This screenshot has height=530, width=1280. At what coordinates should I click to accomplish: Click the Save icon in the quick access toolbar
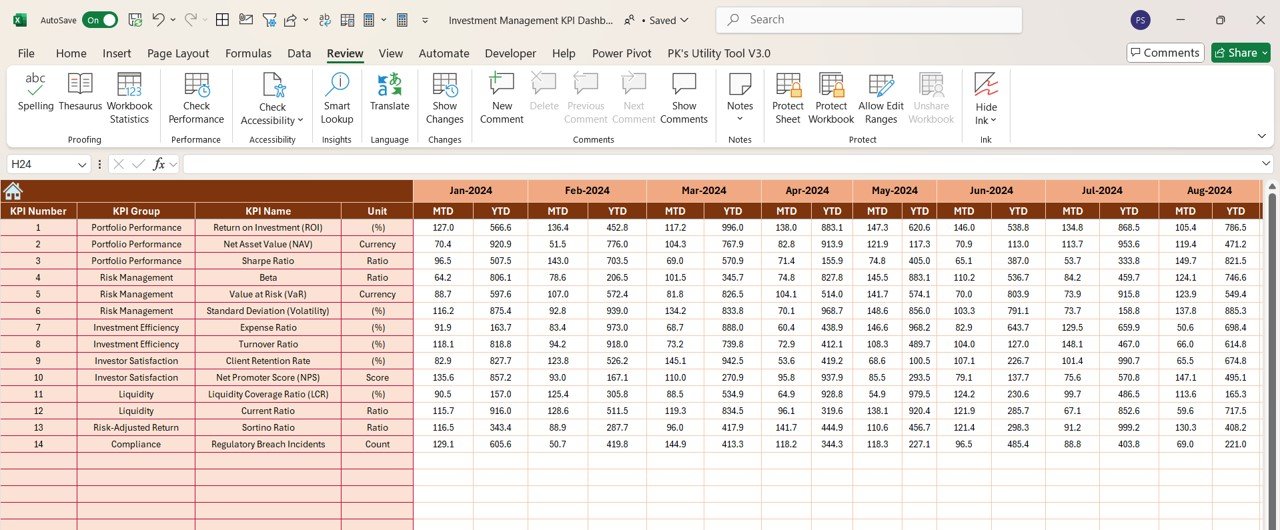click(135, 20)
